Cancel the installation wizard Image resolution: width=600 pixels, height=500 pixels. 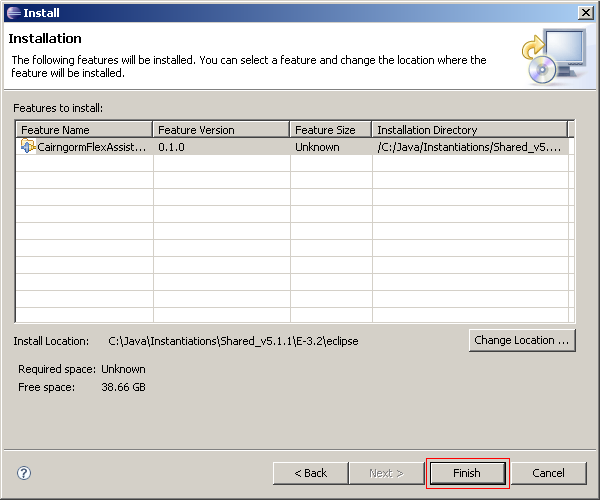click(x=548, y=473)
